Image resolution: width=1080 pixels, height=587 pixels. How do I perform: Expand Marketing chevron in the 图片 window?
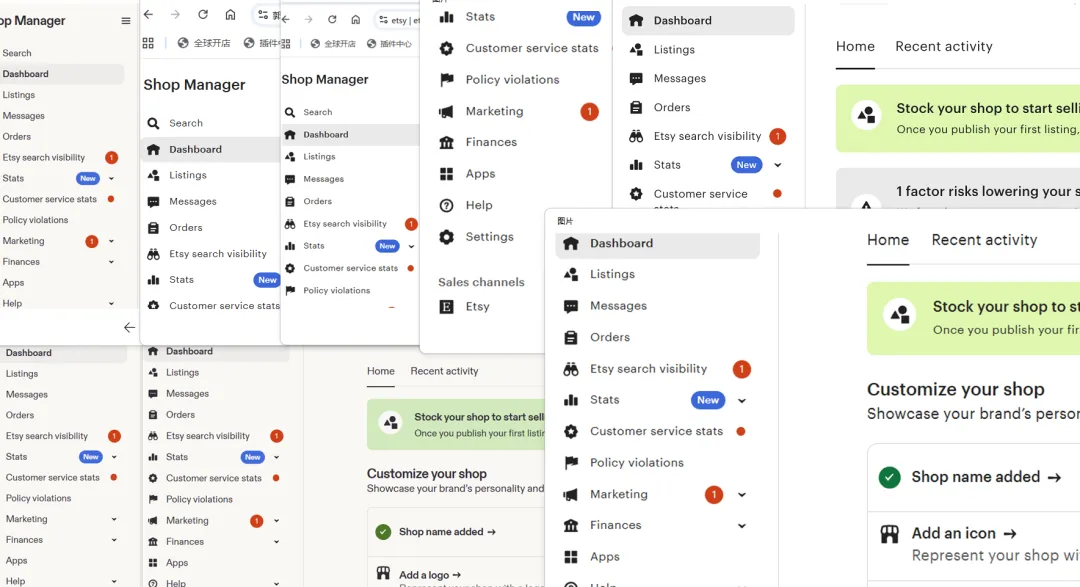742,495
